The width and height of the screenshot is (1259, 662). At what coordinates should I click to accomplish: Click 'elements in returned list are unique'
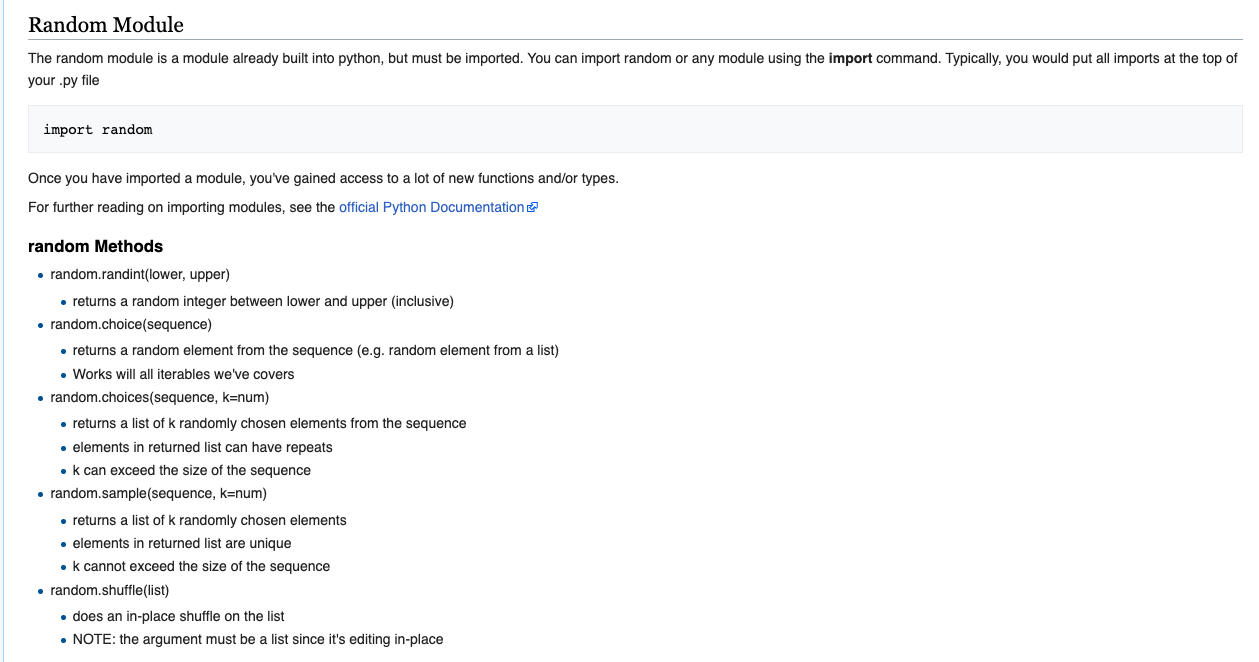coord(182,543)
